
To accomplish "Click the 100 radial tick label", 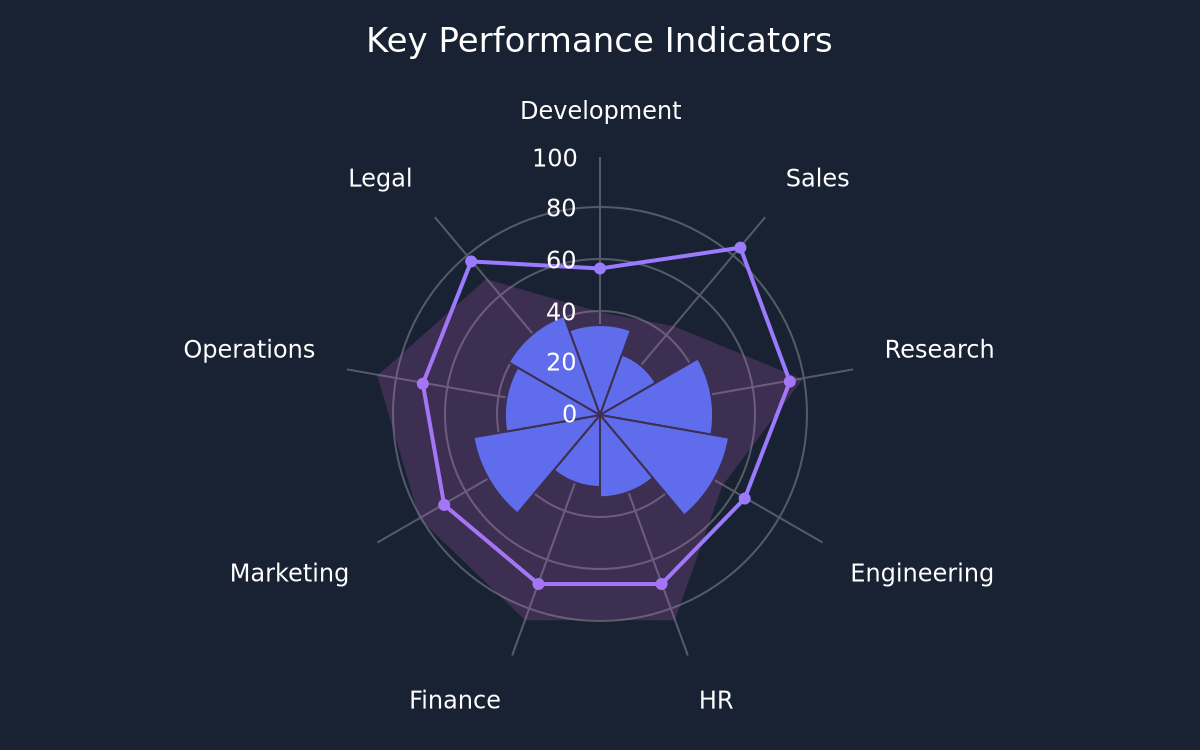I will [x=555, y=158].
